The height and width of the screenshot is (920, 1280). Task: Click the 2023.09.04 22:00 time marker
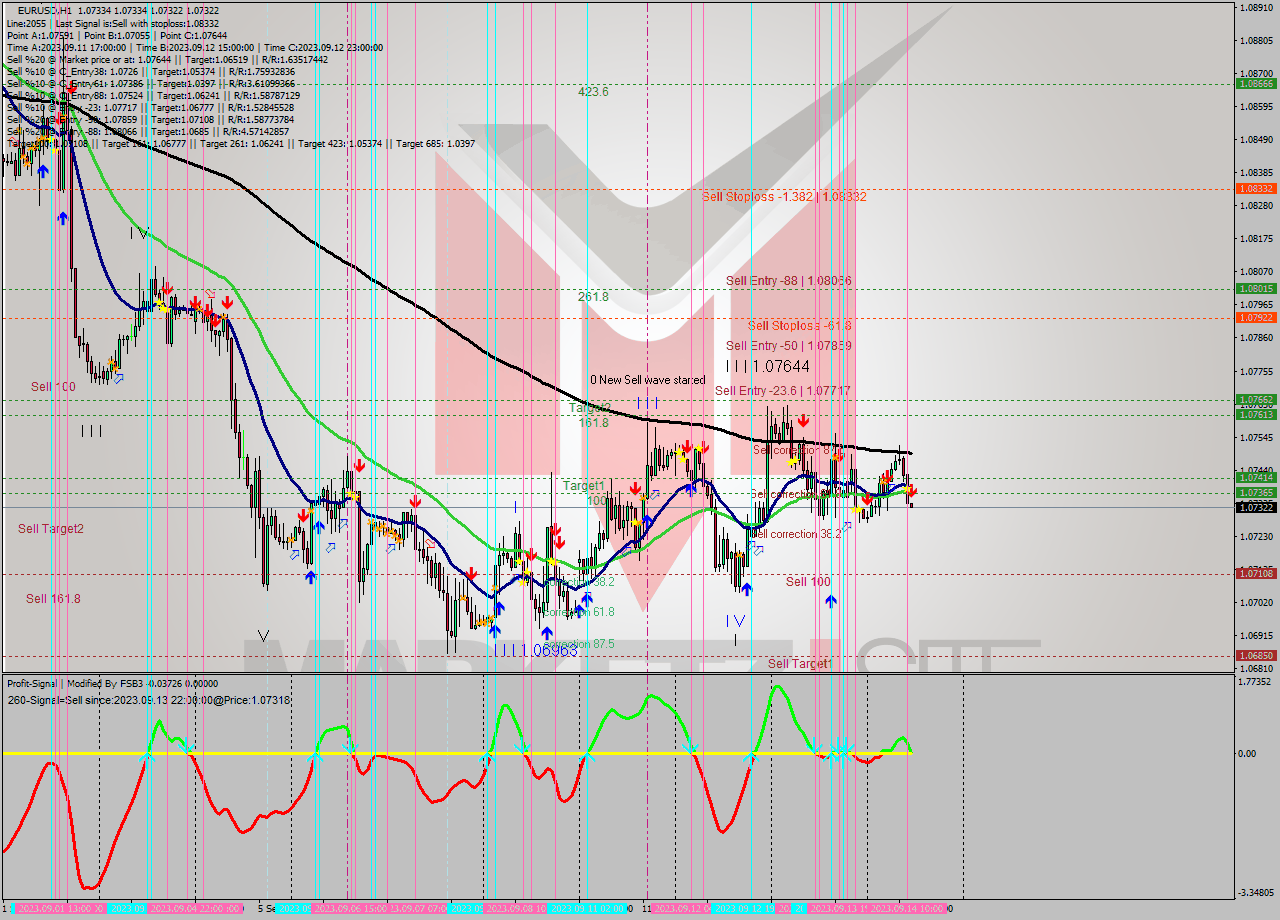193,909
